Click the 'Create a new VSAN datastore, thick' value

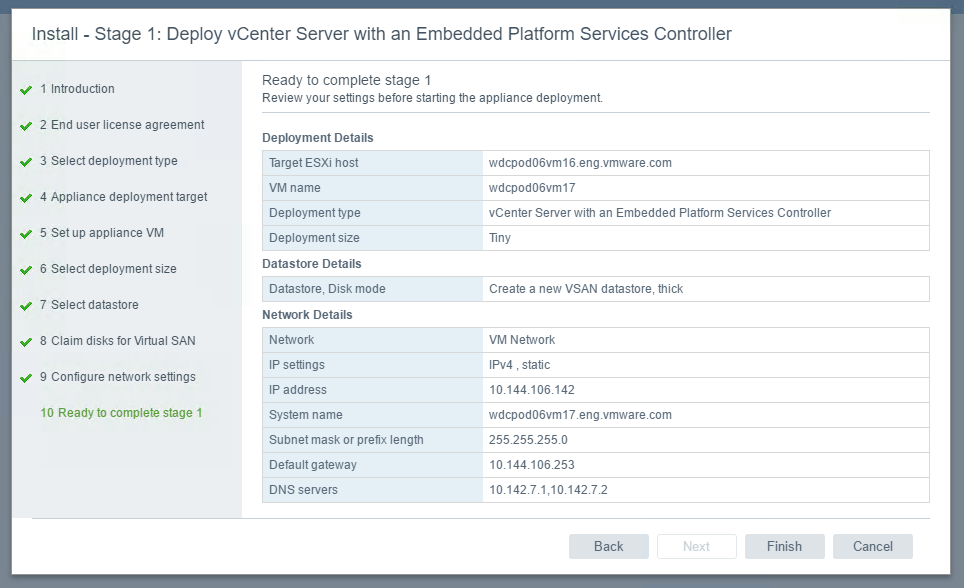coord(586,289)
